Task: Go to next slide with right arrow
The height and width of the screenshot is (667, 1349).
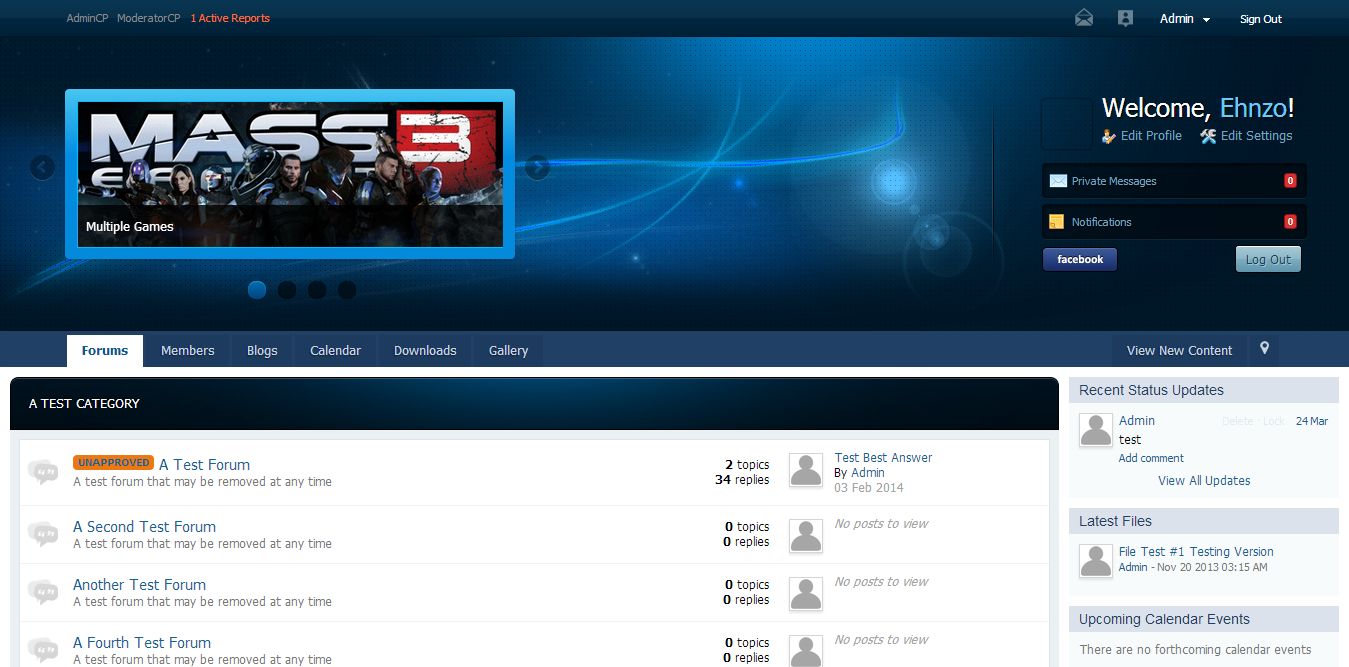Action: pos(538,167)
